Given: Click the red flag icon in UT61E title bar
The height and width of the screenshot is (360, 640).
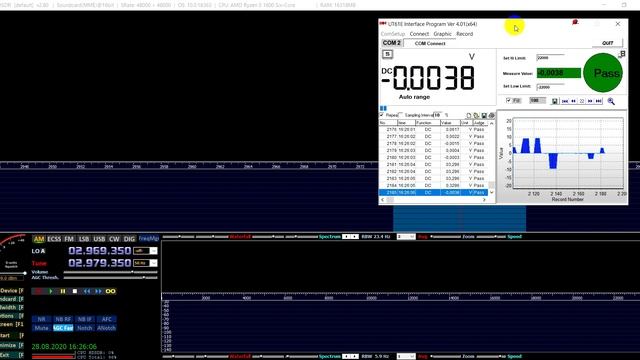Looking at the screenshot, I should pyautogui.click(x=575, y=22).
